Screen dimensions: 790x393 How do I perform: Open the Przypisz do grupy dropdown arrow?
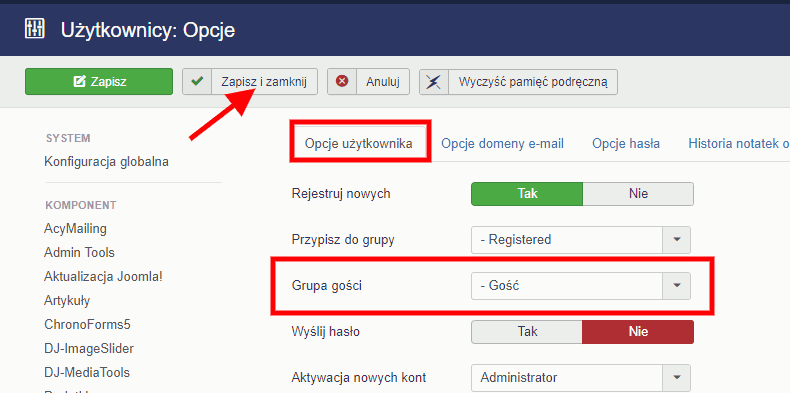tap(676, 240)
